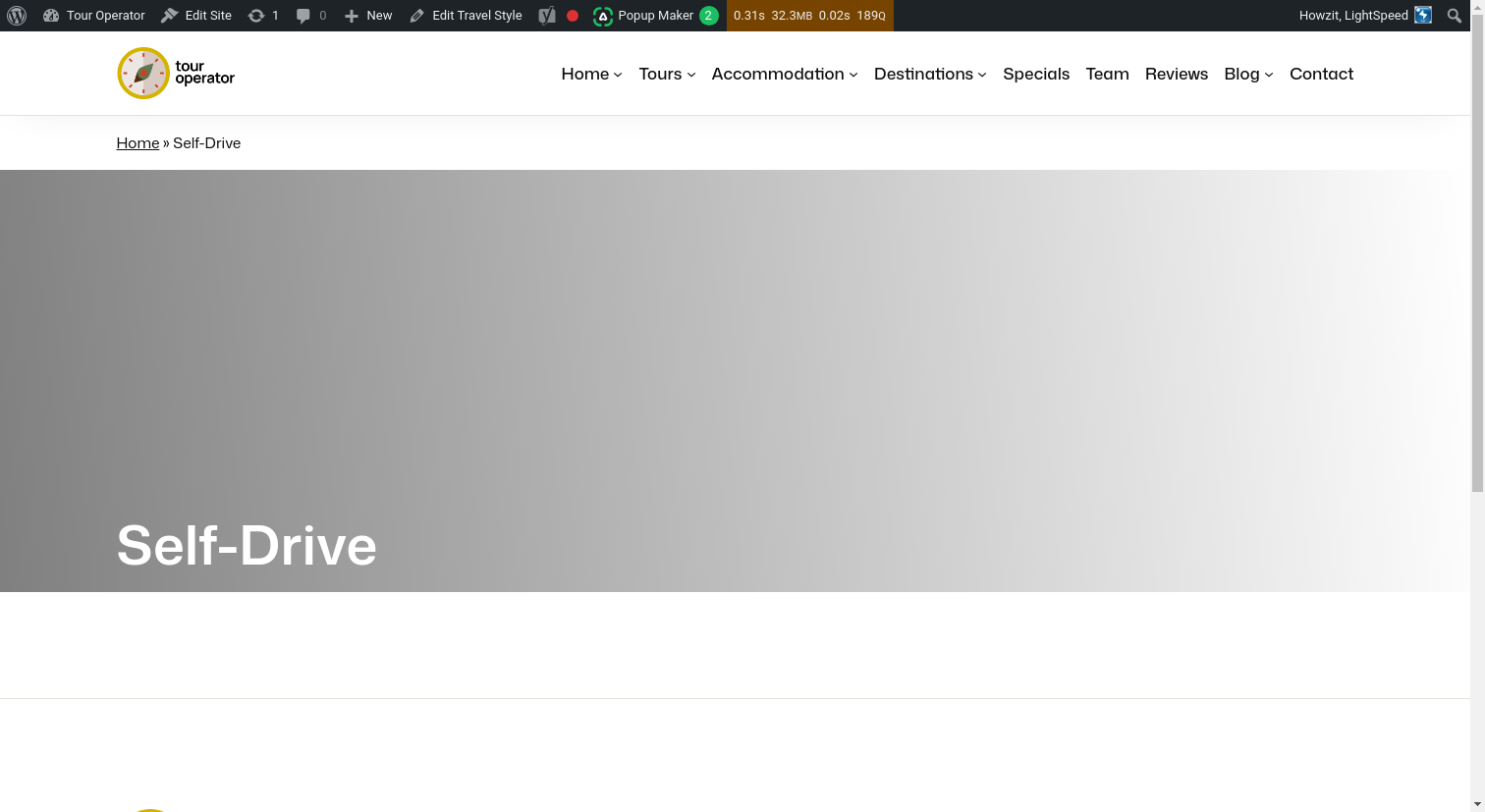
Task: Click the red status dot icon
Action: click(x=573, y=15)
